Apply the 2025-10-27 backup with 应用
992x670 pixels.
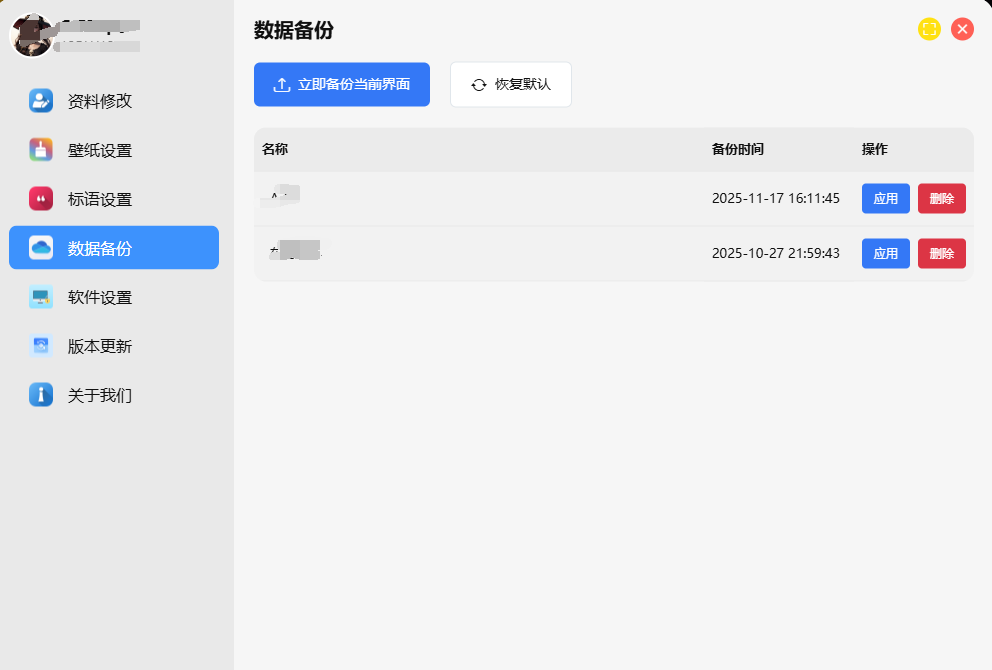pos(885,253)
